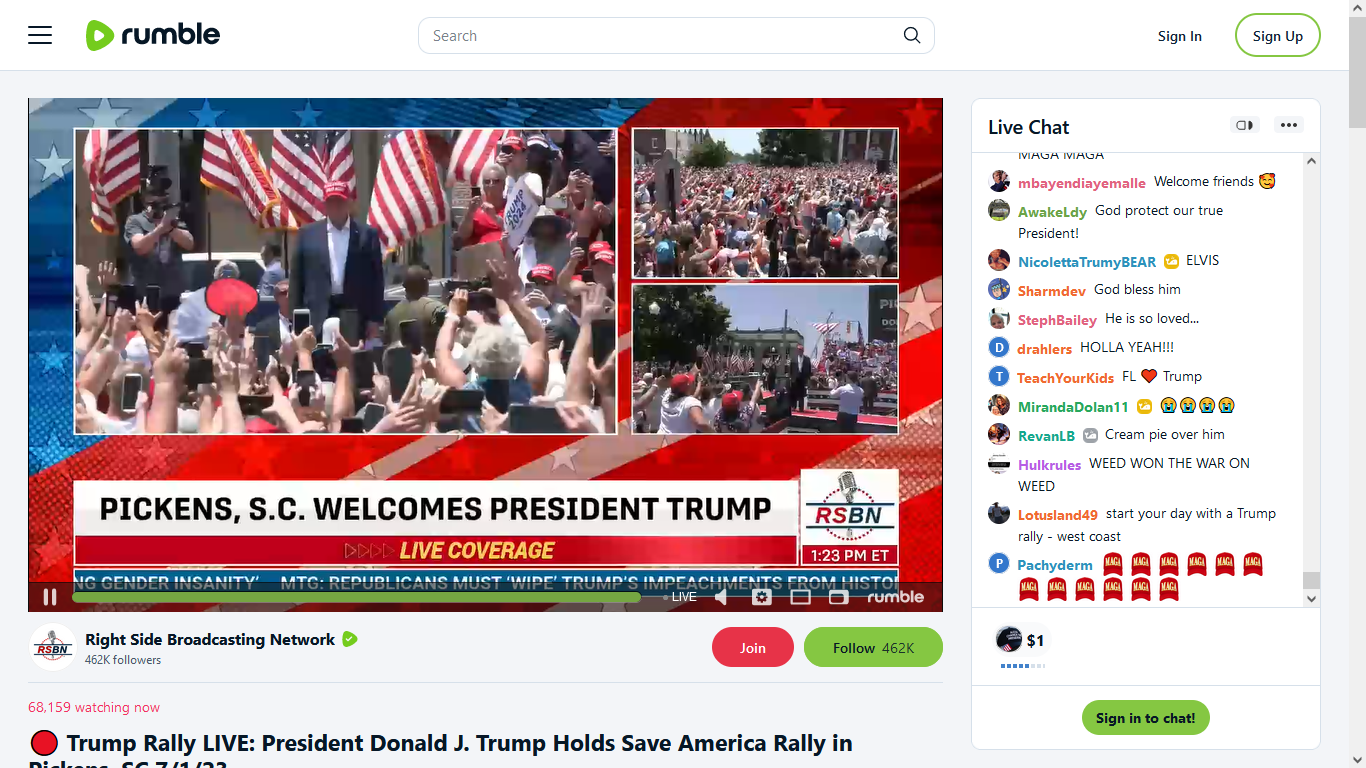
Task: Open the $1 rant badge in chat
Action: pyautogui.click(x=1021, y=640)
